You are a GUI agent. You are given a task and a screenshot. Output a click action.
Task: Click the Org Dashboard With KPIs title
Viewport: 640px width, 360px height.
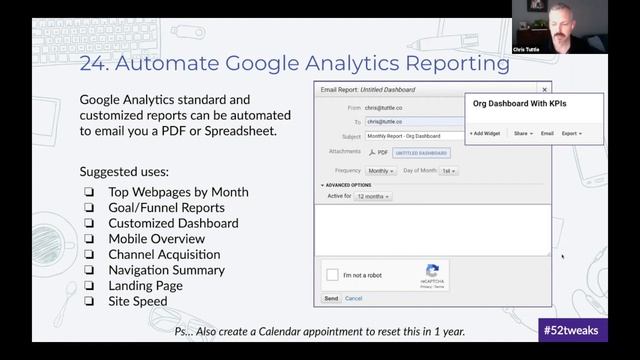pyautogui.click(x=519, y=104)
